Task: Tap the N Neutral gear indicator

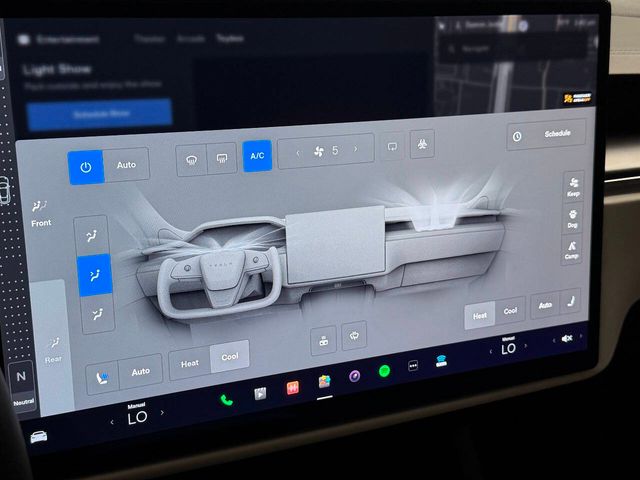Action: pos(22,384)
